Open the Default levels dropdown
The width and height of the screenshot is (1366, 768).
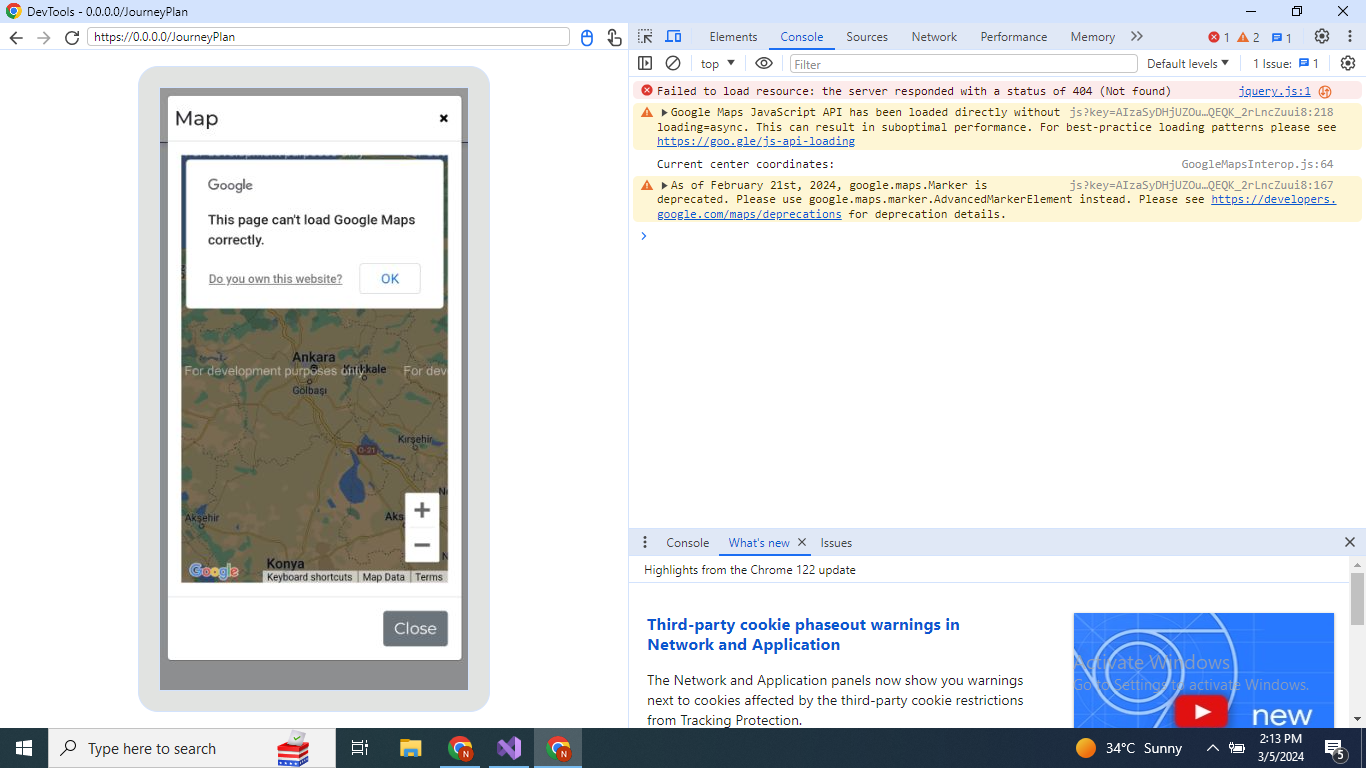click(x=1188, y=63)
